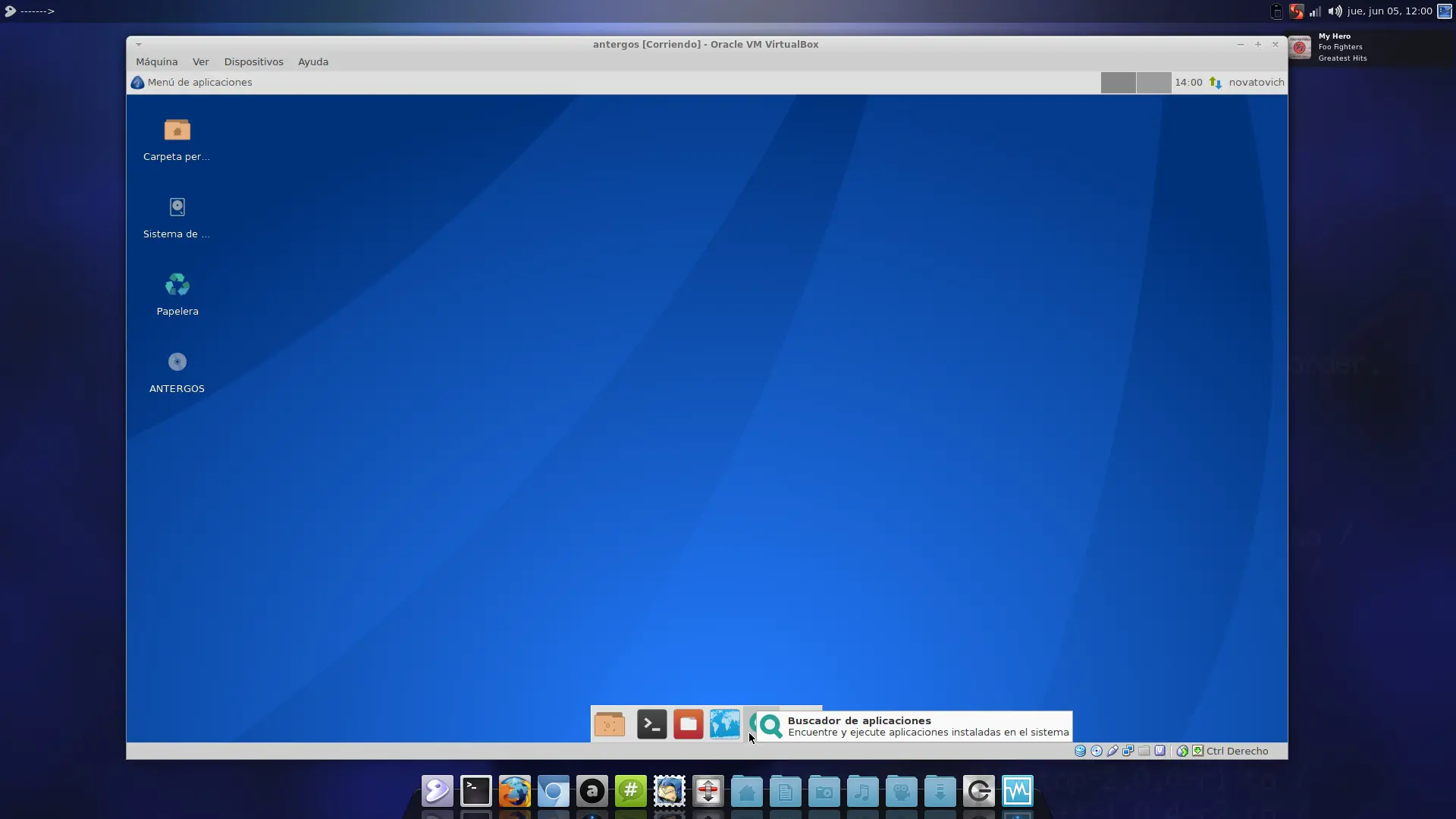Click the 14:00 clock in the guest panel
Screen dimensions: 1456x819
tap(1188, 83)
